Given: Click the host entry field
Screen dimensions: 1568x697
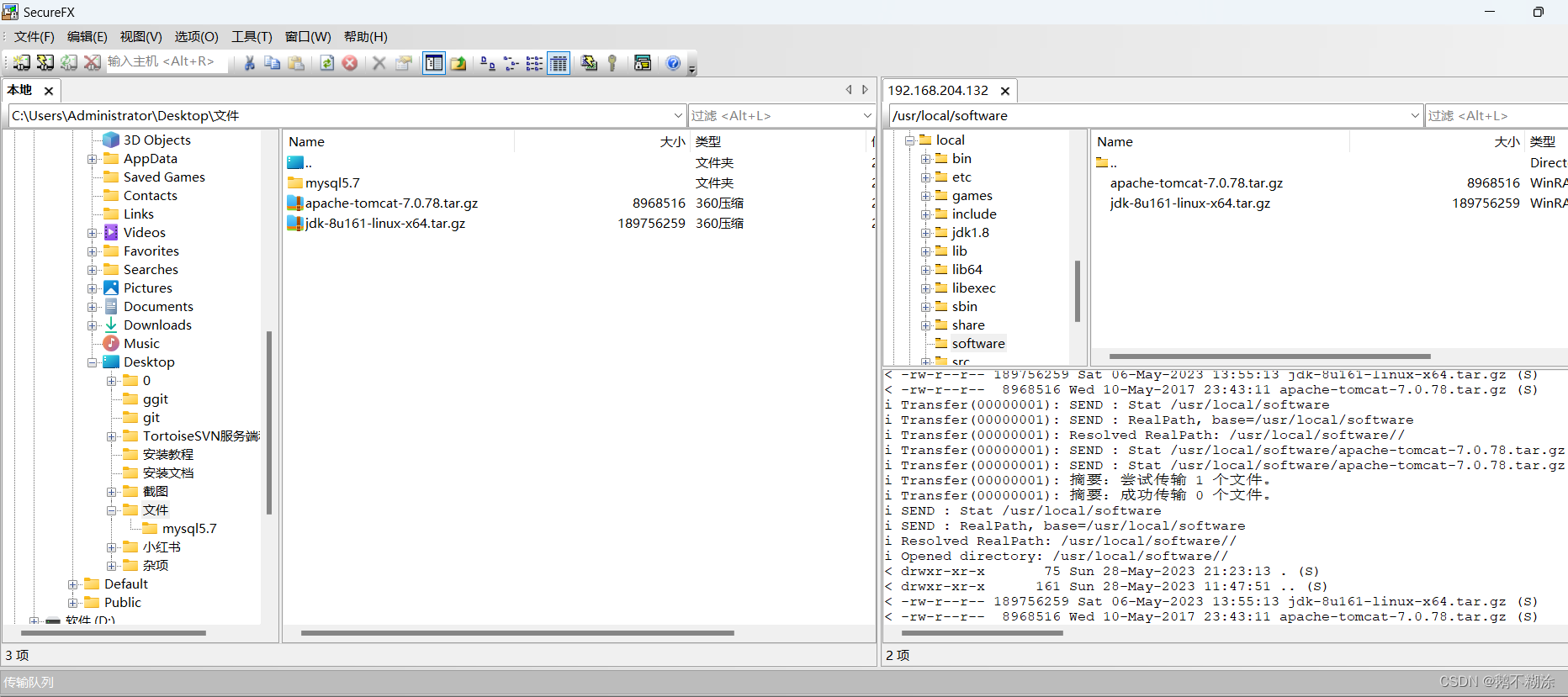Looking at the screenshot, I should coord(167,62).
